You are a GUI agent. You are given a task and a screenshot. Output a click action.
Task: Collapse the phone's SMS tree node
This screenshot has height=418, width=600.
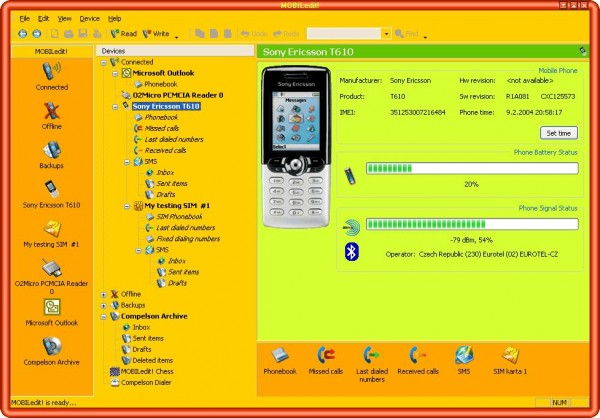(127, 162)
